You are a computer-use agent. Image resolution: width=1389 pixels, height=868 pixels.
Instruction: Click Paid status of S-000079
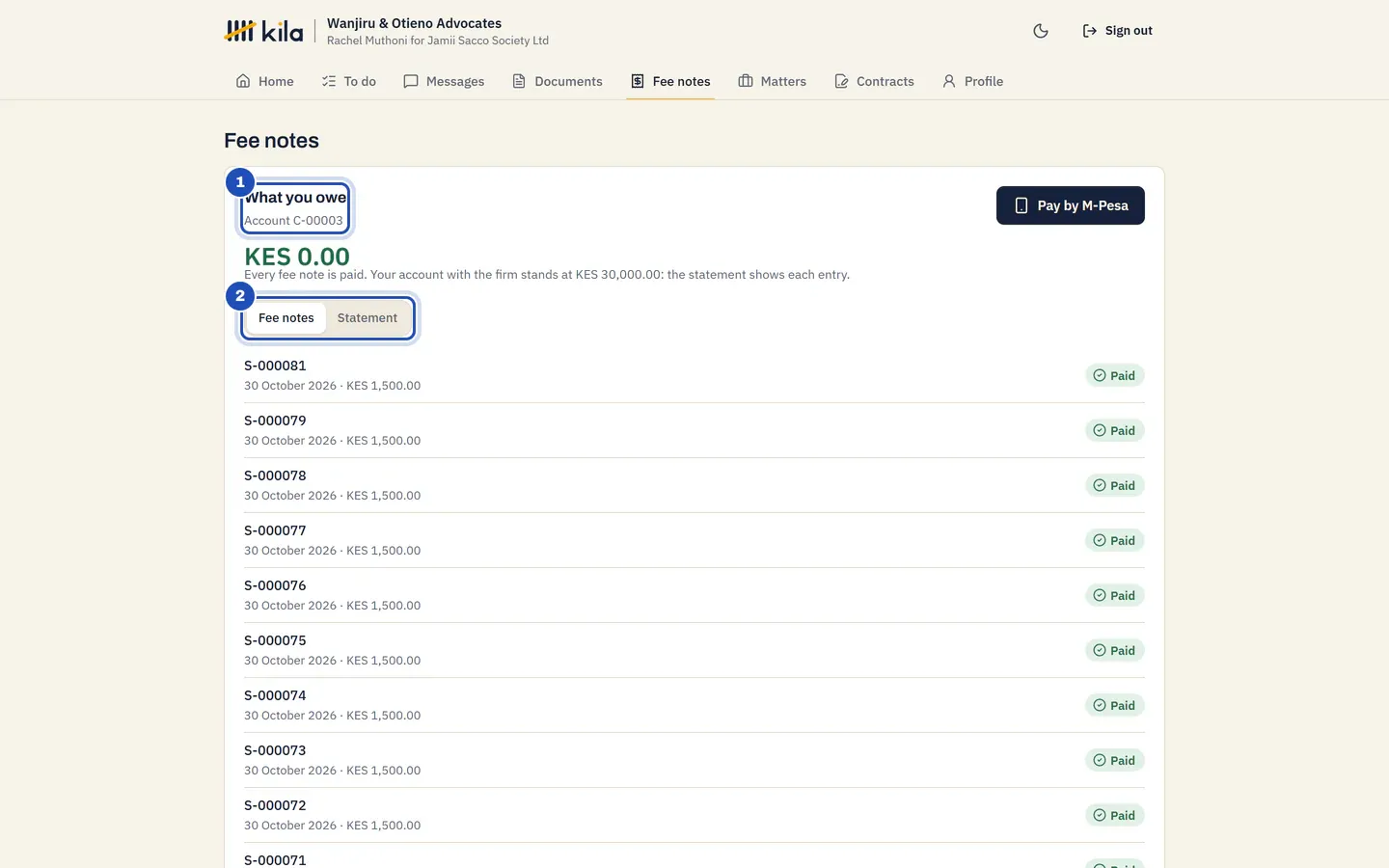[x=1115, y=431]
